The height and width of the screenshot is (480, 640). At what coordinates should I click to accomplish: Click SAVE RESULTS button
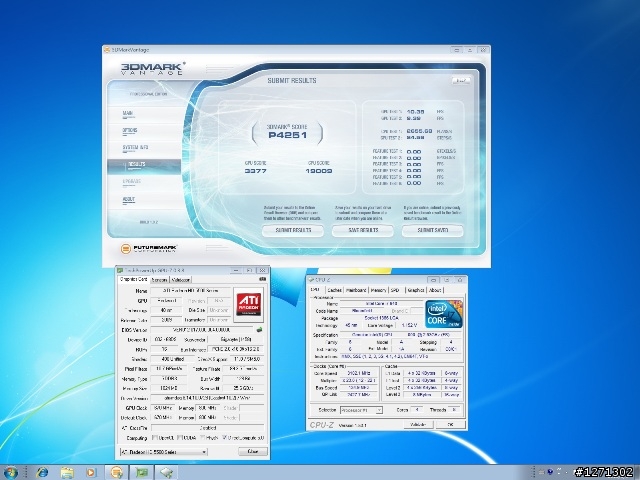coord(363,231)
